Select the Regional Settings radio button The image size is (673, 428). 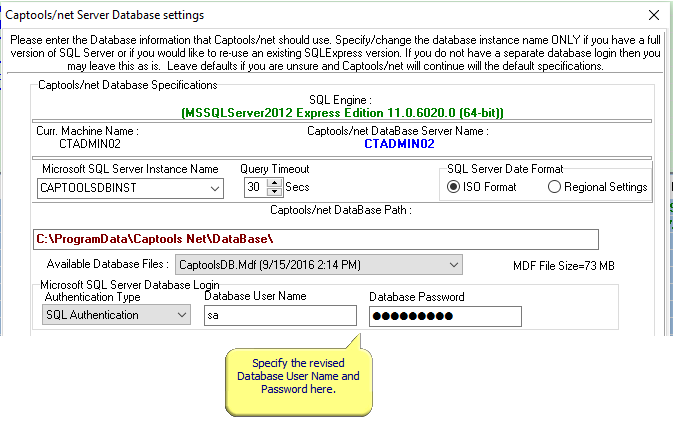point(554,187)
